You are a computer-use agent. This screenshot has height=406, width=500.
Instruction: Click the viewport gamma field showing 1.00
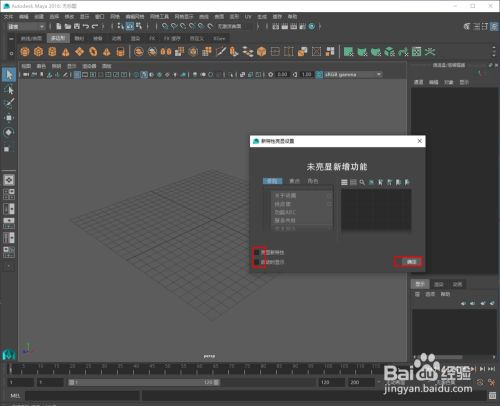tap(306, 74)
